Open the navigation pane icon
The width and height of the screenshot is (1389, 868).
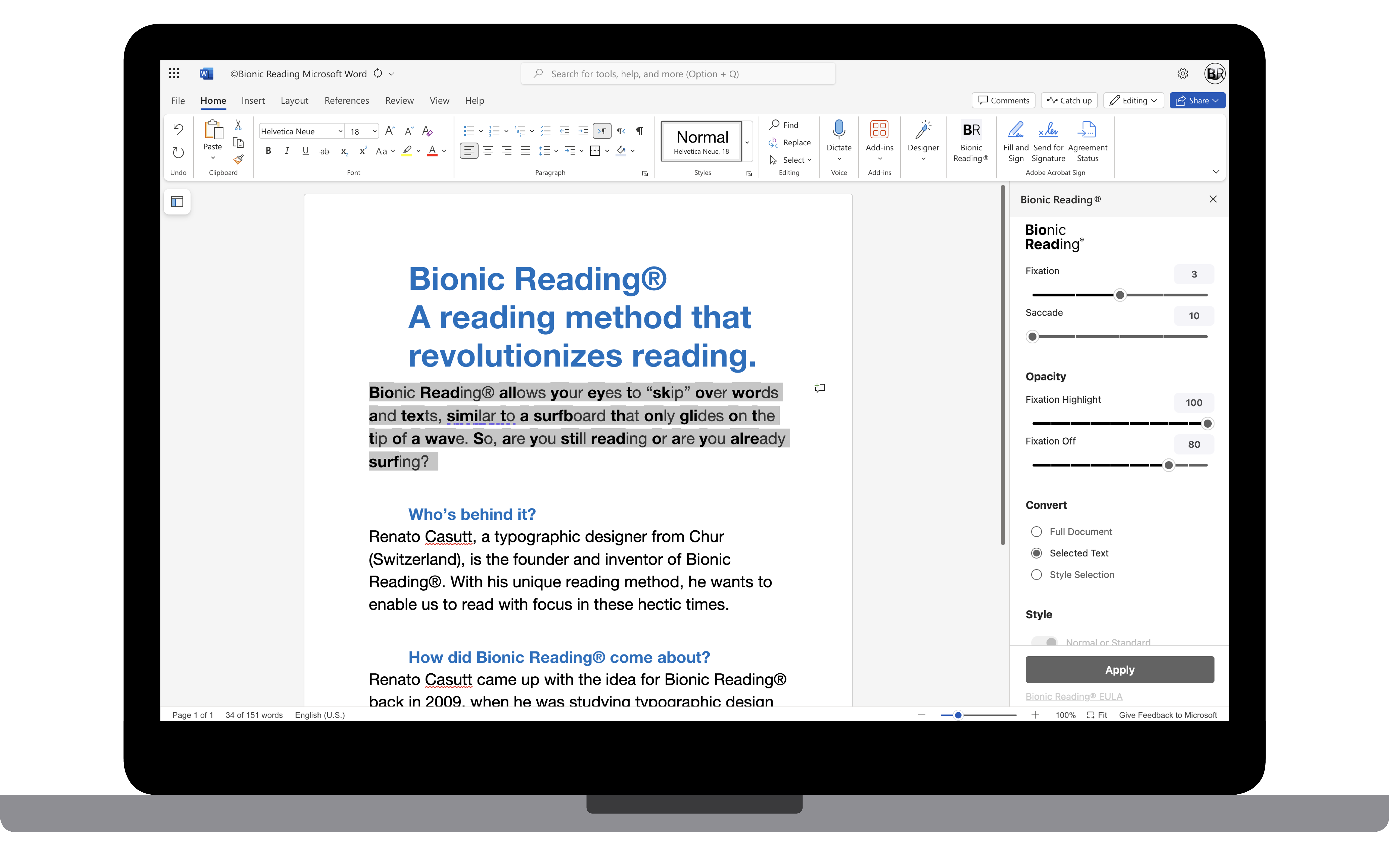pyautogui.click(x=177, y=202)
